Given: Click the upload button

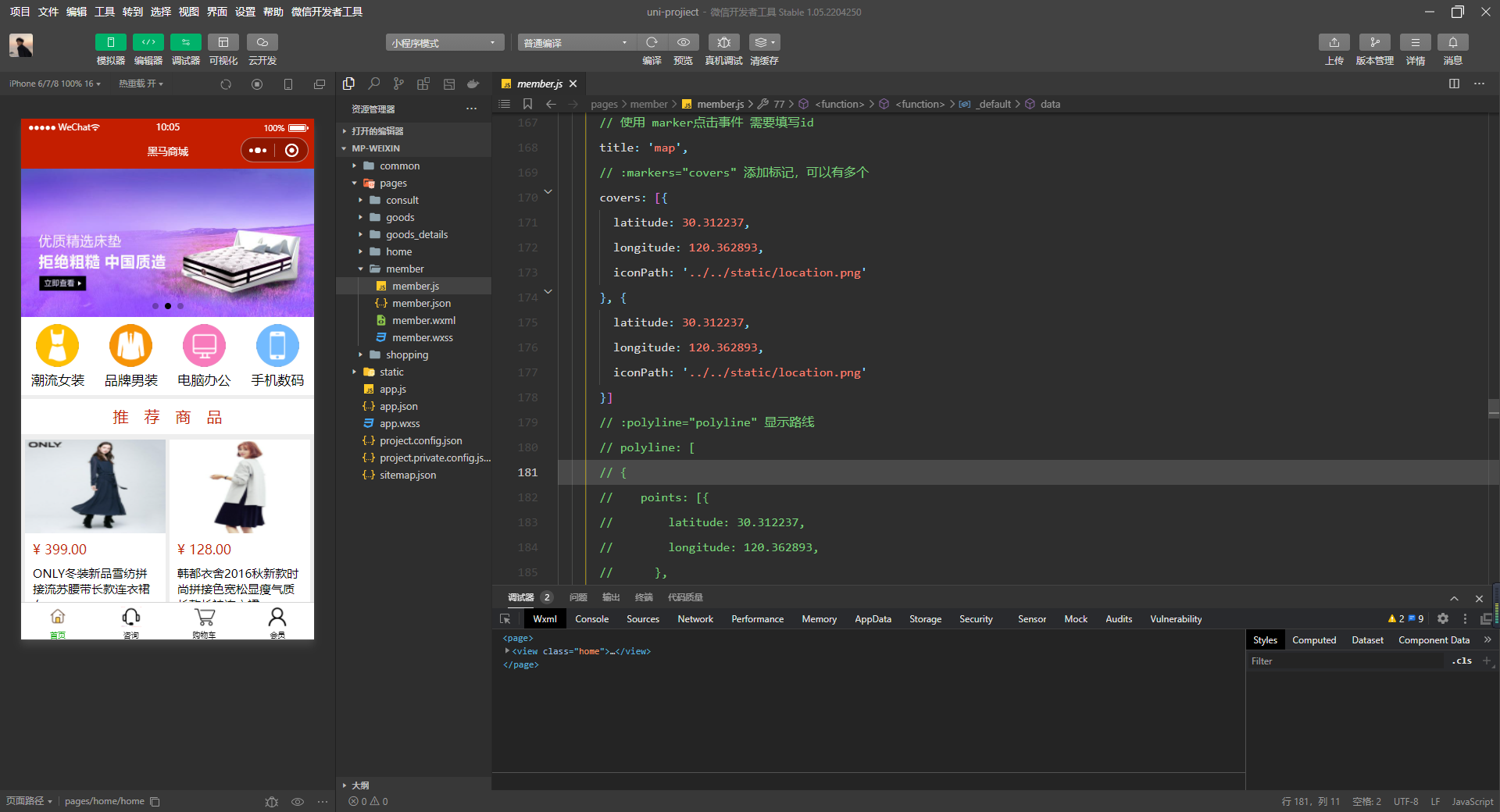Looking at the screenshot, I should [x=1334, y=42].
